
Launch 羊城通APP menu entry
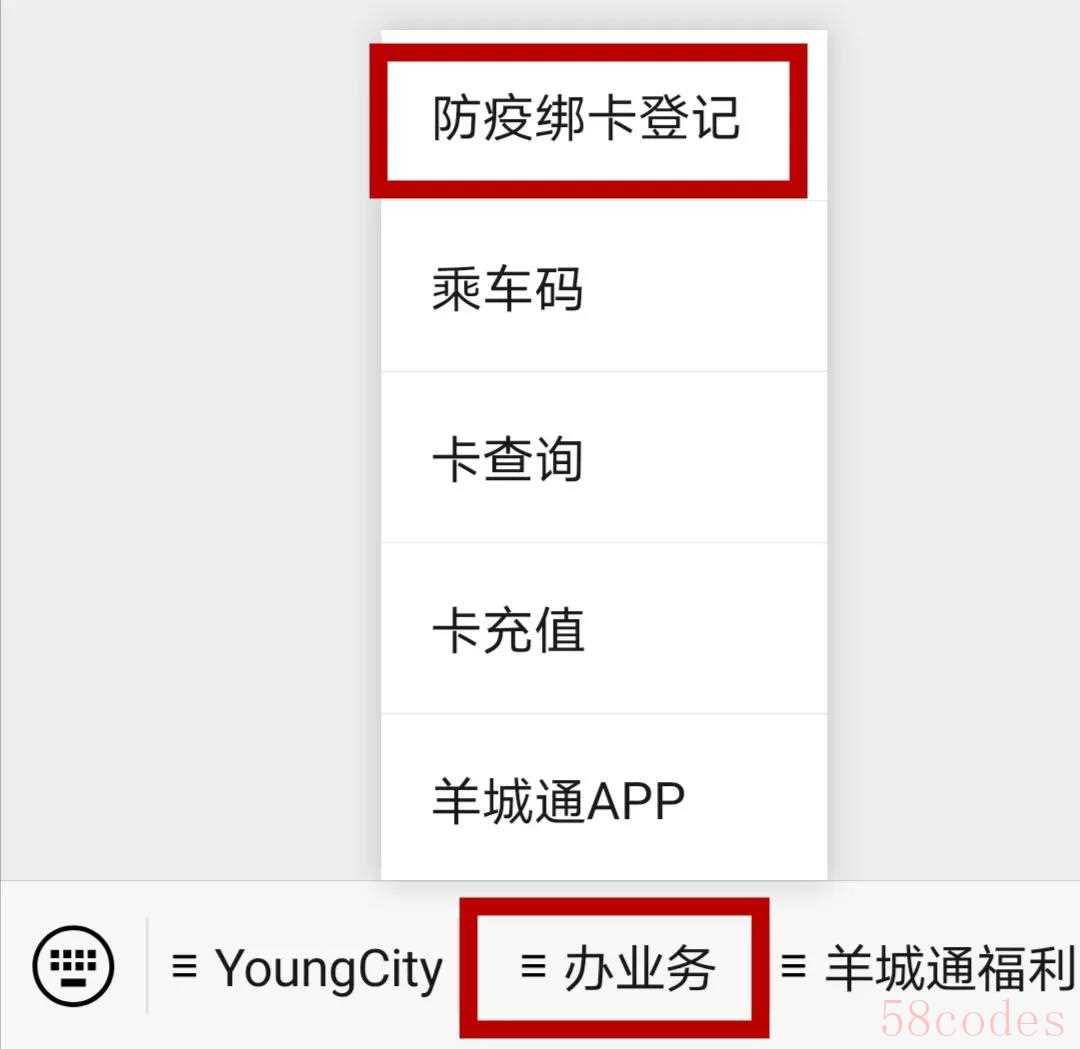(x=603, y=797)
